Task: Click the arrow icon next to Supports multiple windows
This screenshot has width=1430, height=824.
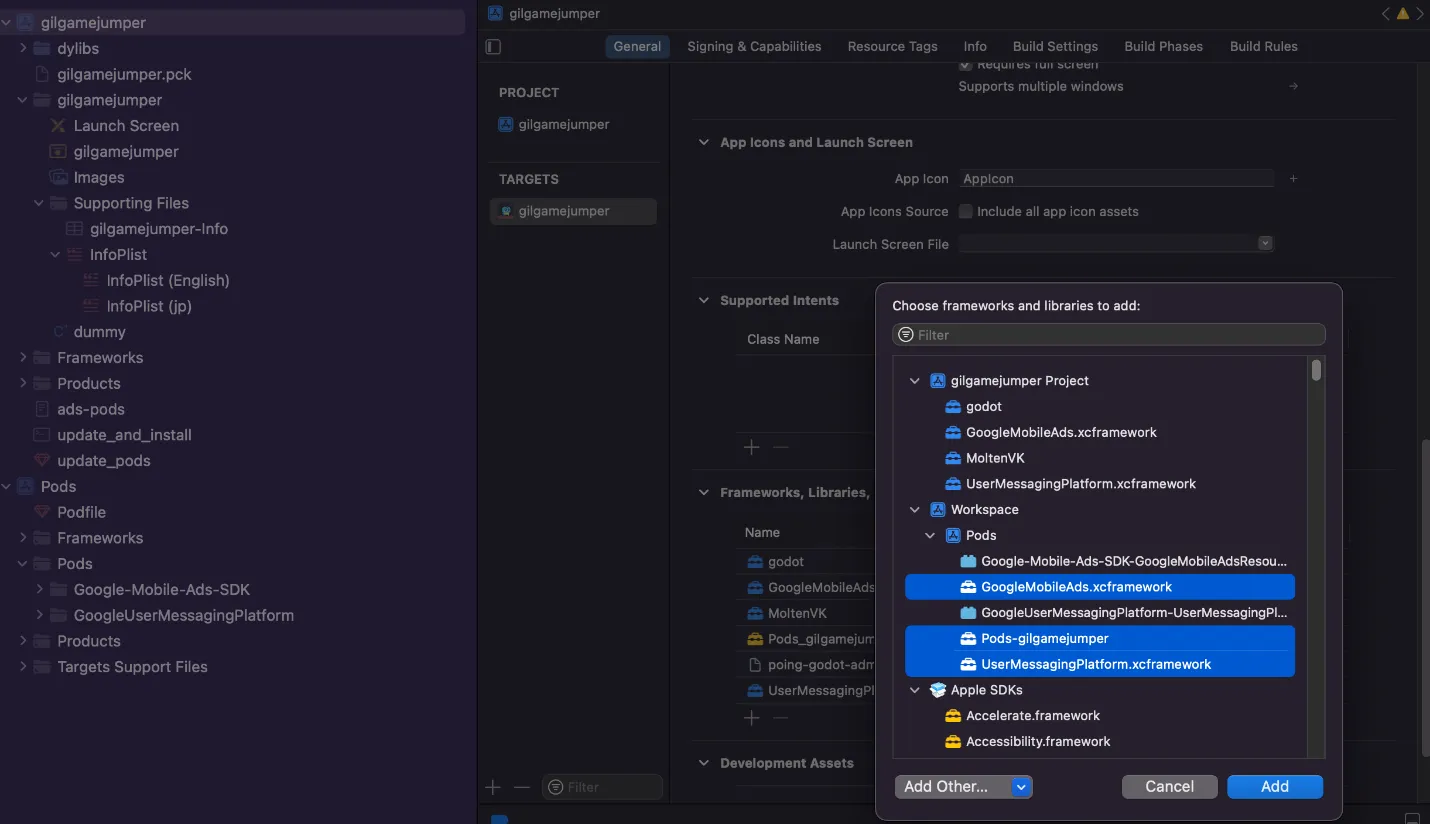Action: (1293, 87)
